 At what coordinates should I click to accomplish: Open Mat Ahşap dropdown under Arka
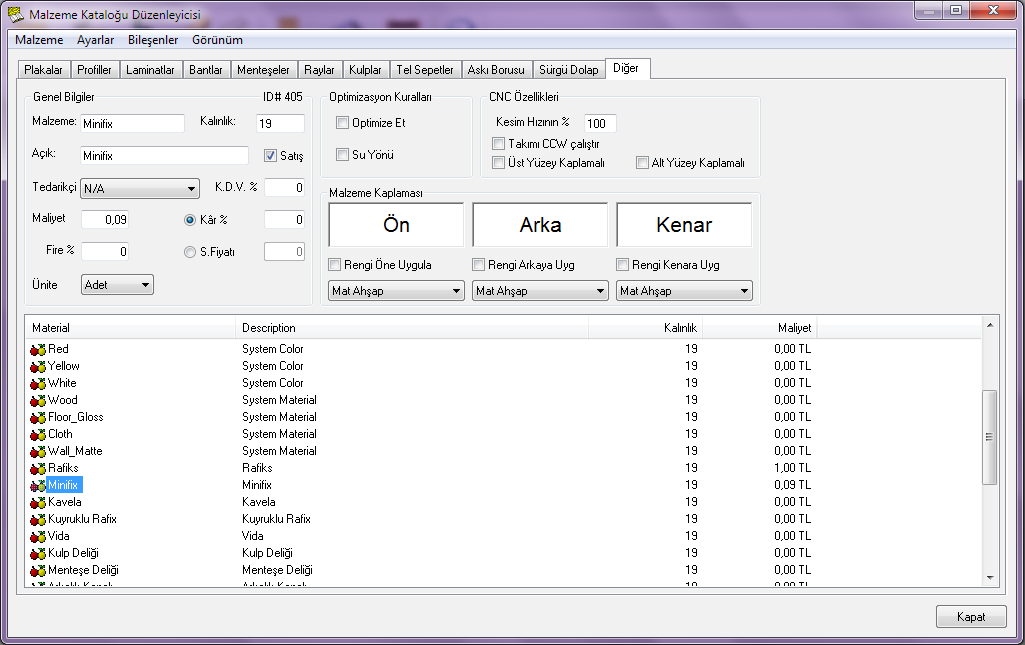pos(540,291)
